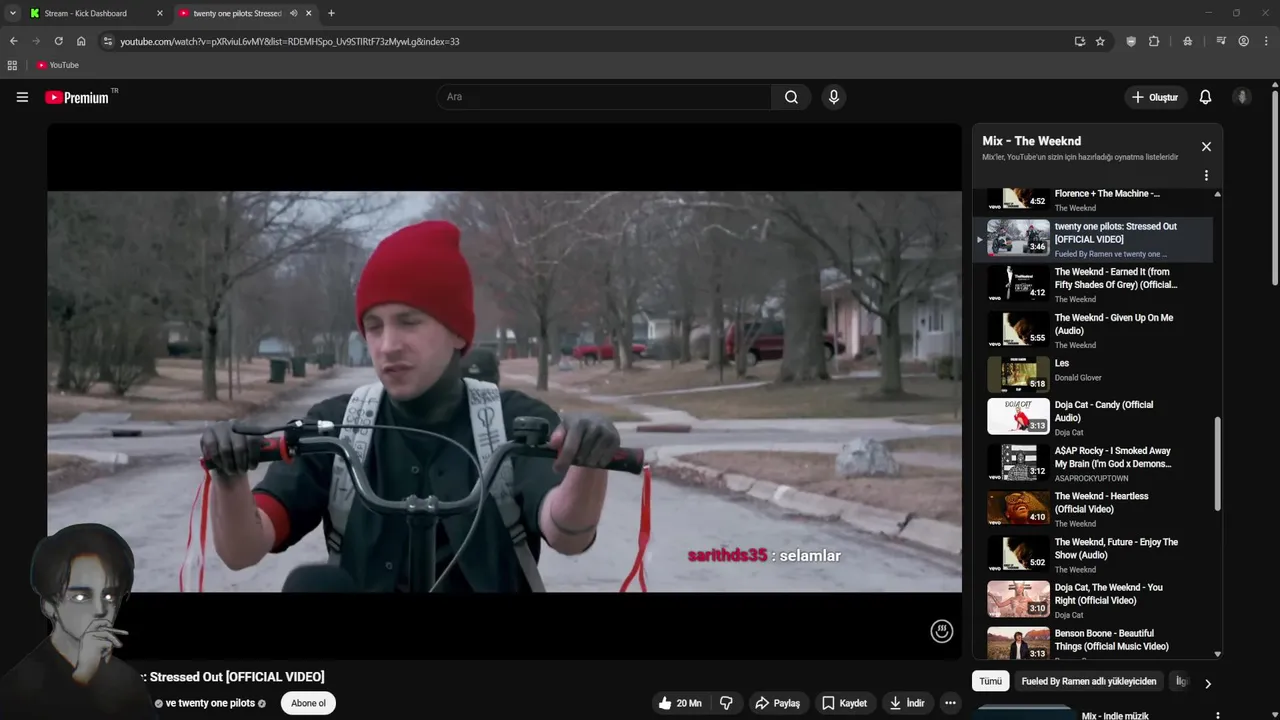Viewport: 1280px width, 720px height.
Task: Open options for the Mix - Indie müzik item
Action: click(x=1217, y=715)
